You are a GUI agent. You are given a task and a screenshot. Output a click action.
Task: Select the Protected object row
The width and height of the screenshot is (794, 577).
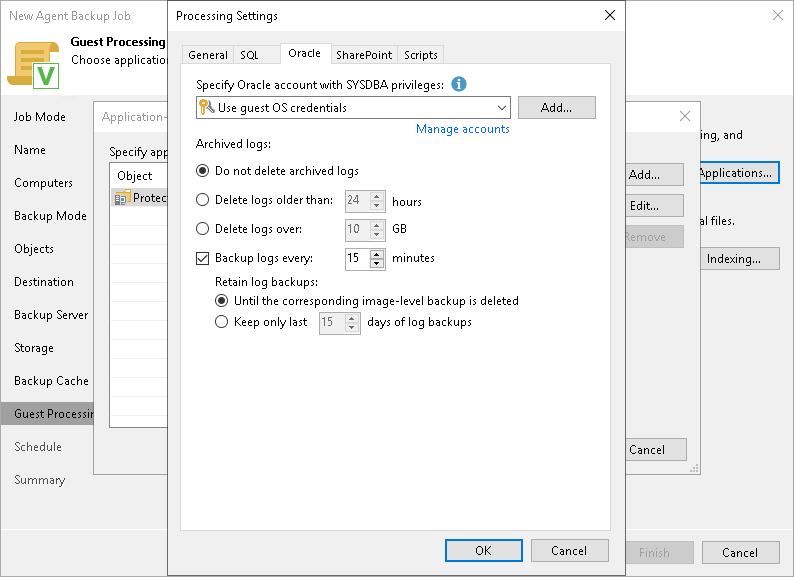[139, 198]
